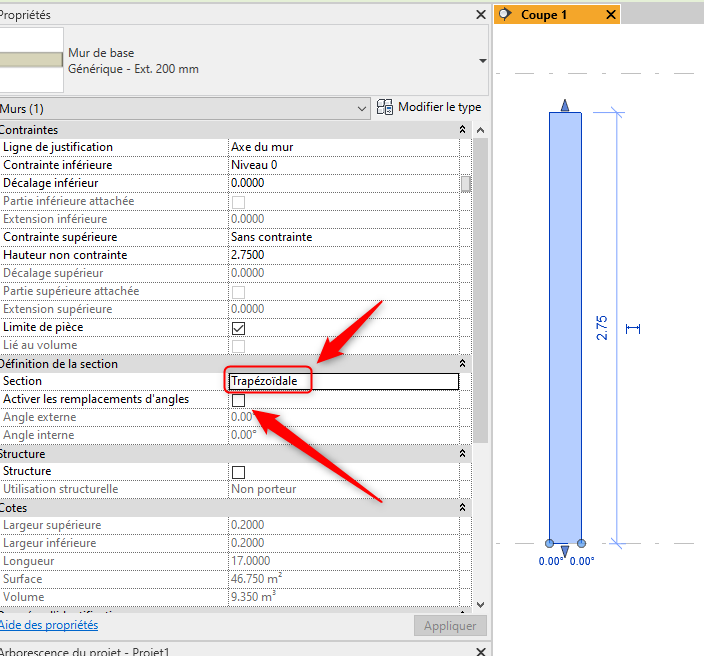The height and width of the screenshot is (656, 704).
Task: Uncheck the Limite de pièce checkbox
Action: click(x=238, y=328)
